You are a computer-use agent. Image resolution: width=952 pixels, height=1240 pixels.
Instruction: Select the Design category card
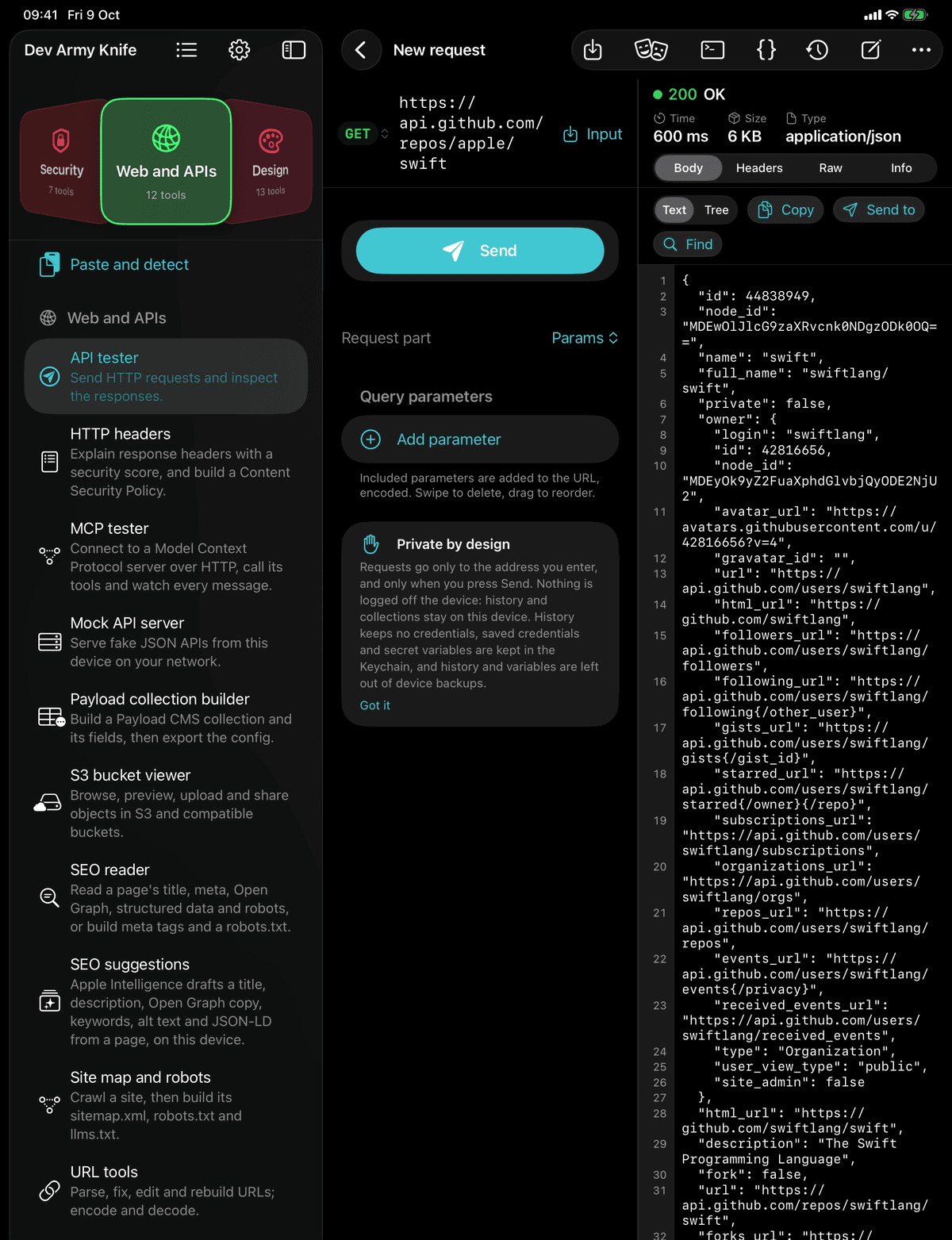271,162
